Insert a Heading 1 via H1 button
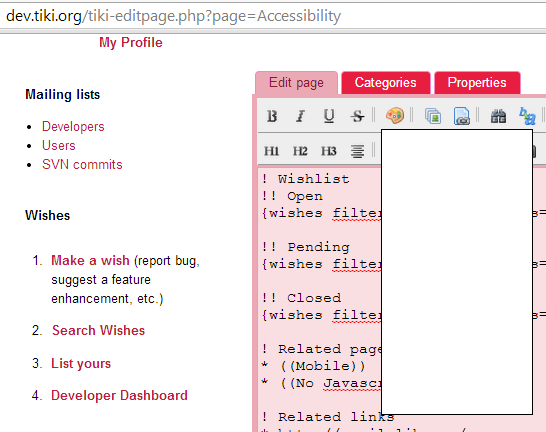Viewport: 546px width, 432px height. (272, 151)
